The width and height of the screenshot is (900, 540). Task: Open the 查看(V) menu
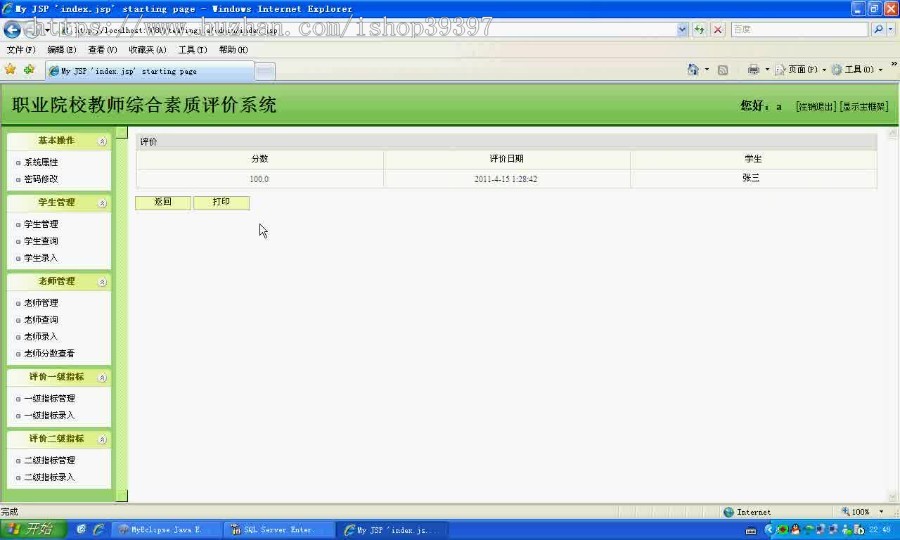102,50
